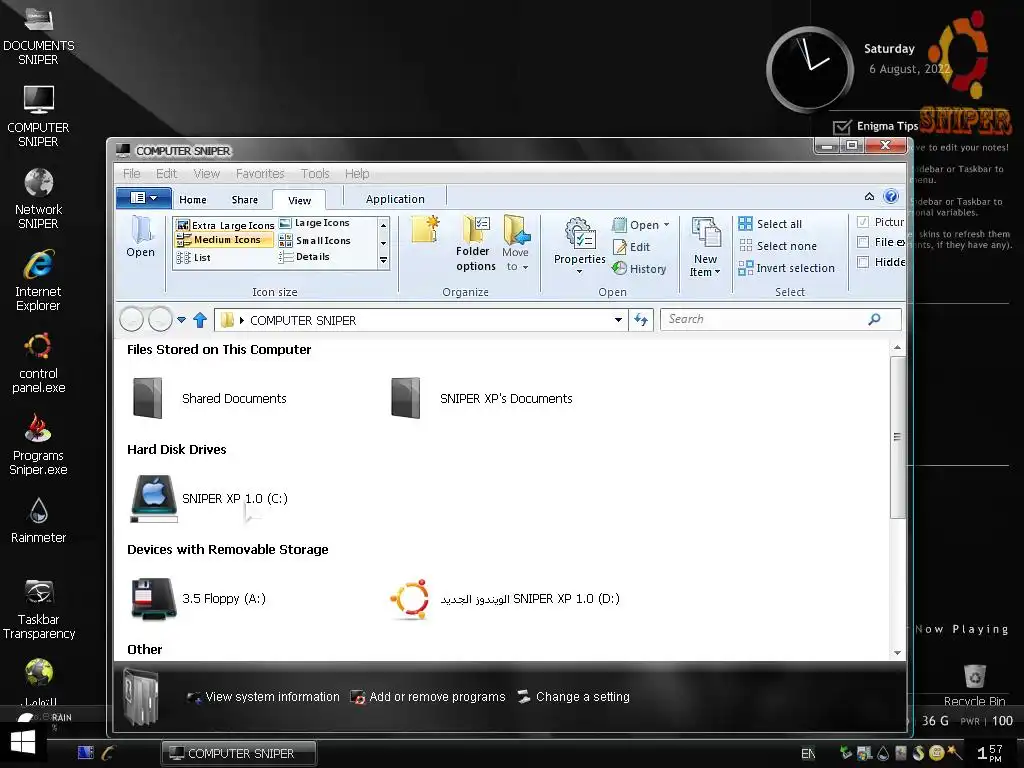Image resolution: width=1024 pixels, height=768 pixels.
Task: Click the water drop Rainmeter tray icon
Action: (x=883, y=753)
